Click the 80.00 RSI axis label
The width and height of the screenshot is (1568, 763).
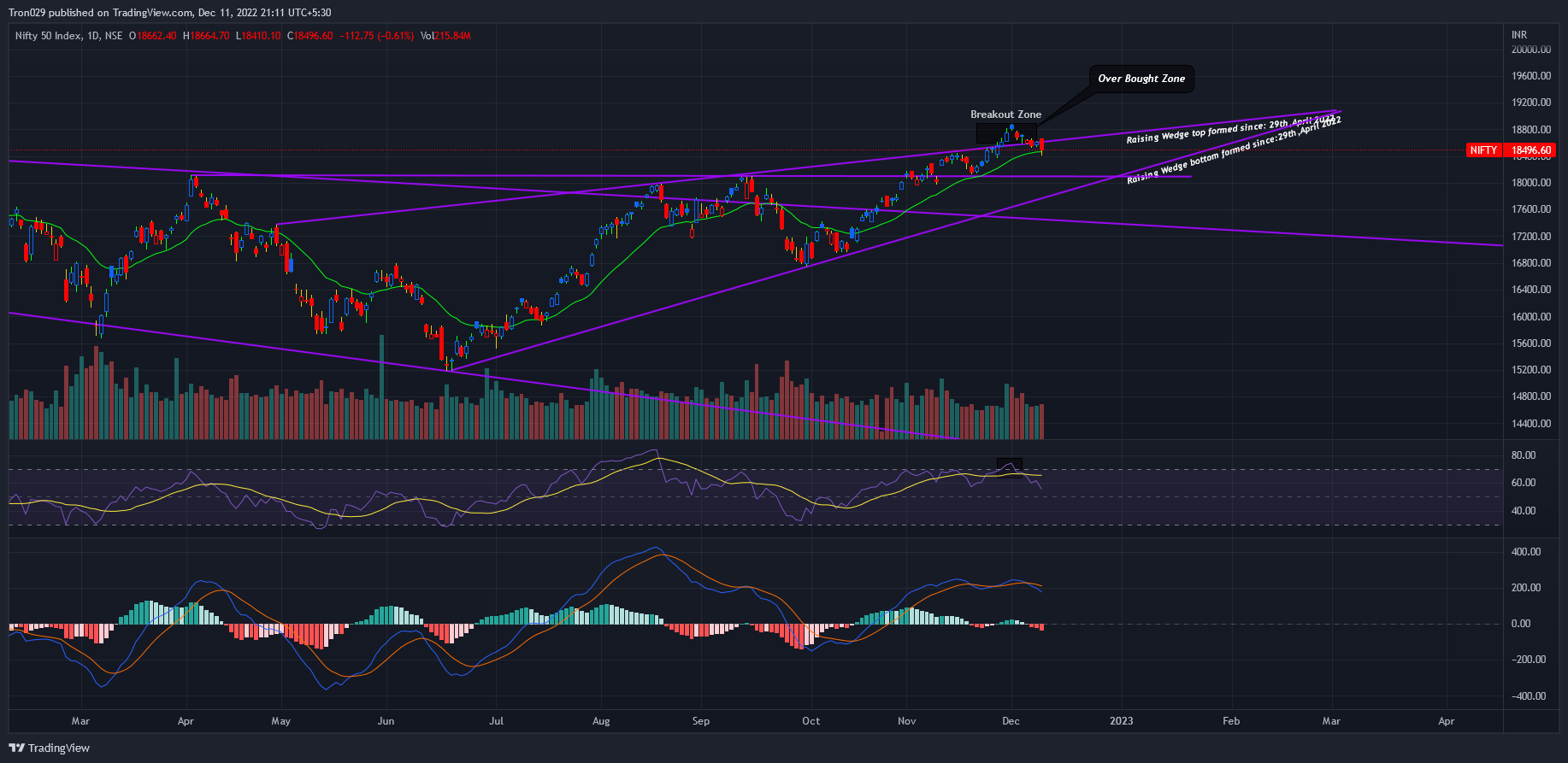pos(1524,455)
